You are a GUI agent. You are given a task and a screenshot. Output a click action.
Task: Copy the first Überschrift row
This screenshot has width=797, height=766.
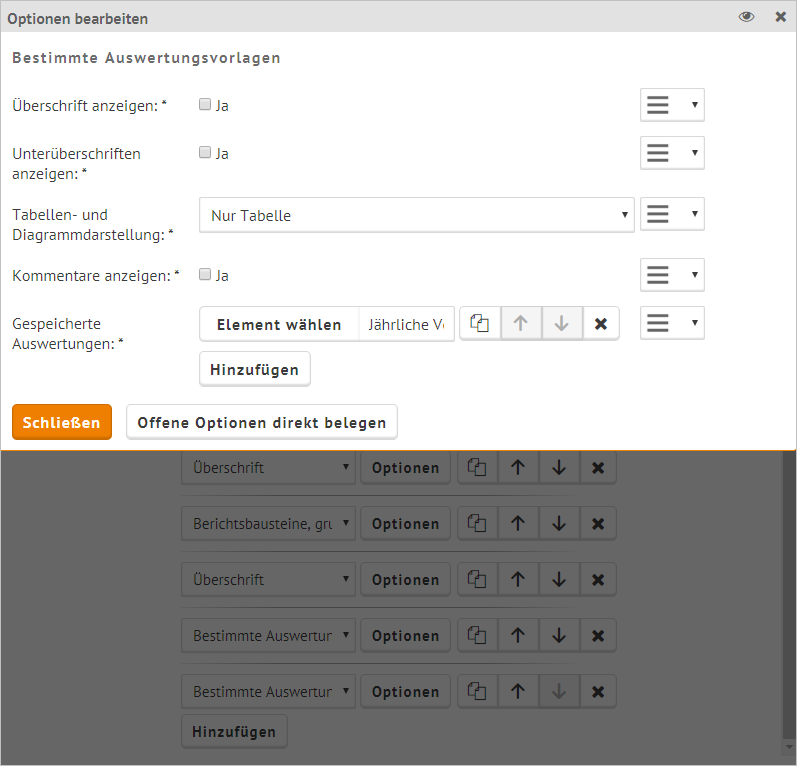[x=477, y=467]
